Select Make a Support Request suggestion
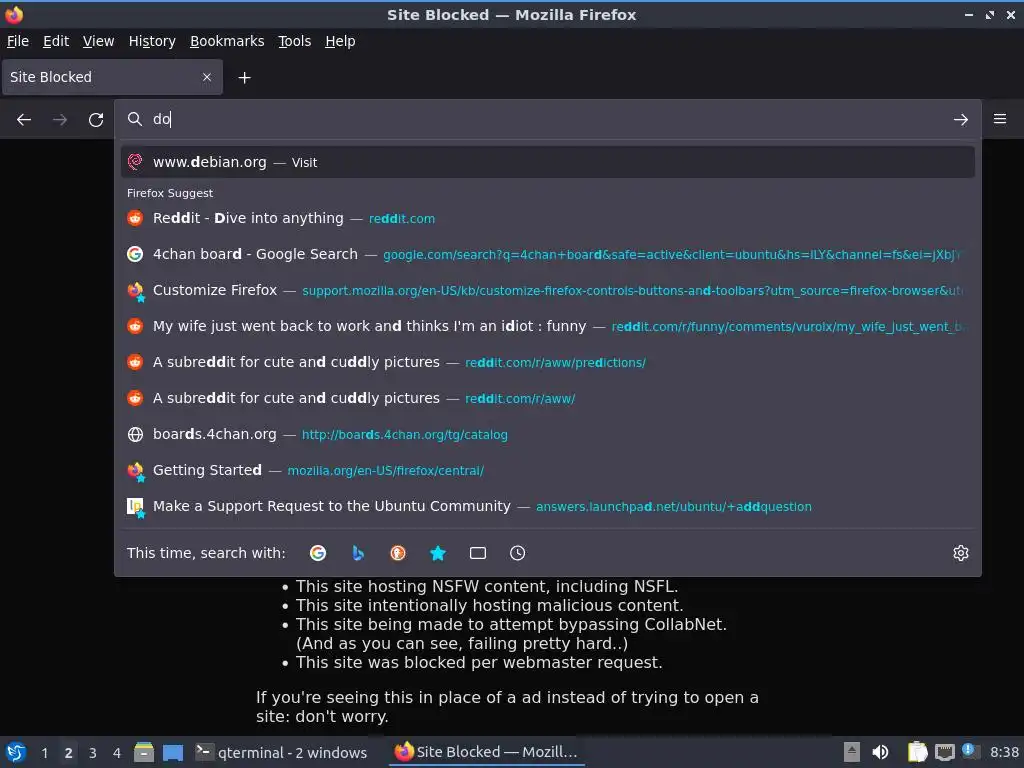1024x768 pixels. tap(547, 506)
